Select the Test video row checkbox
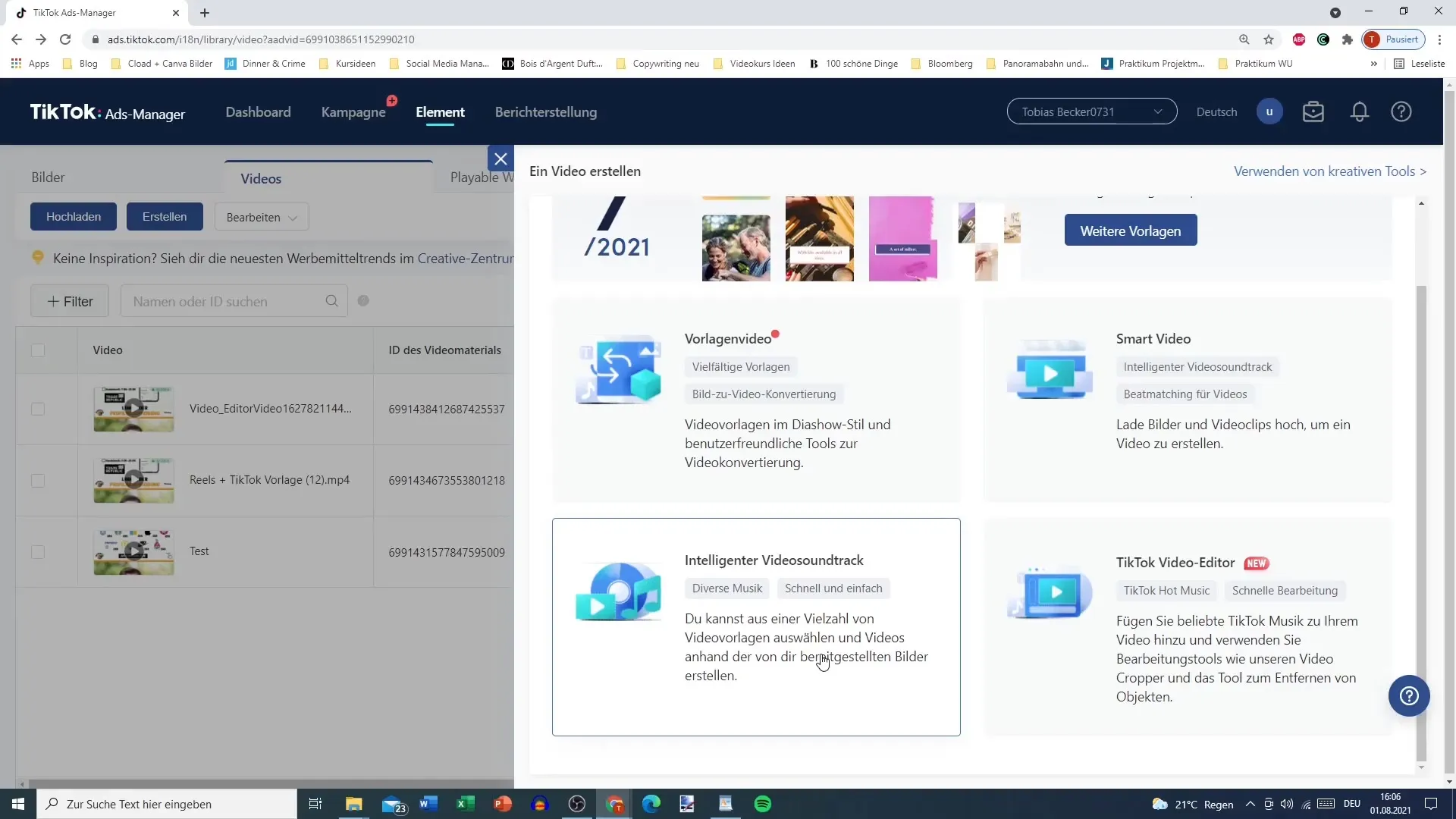Screen dimensions: 1456x819 coord(38,552)
